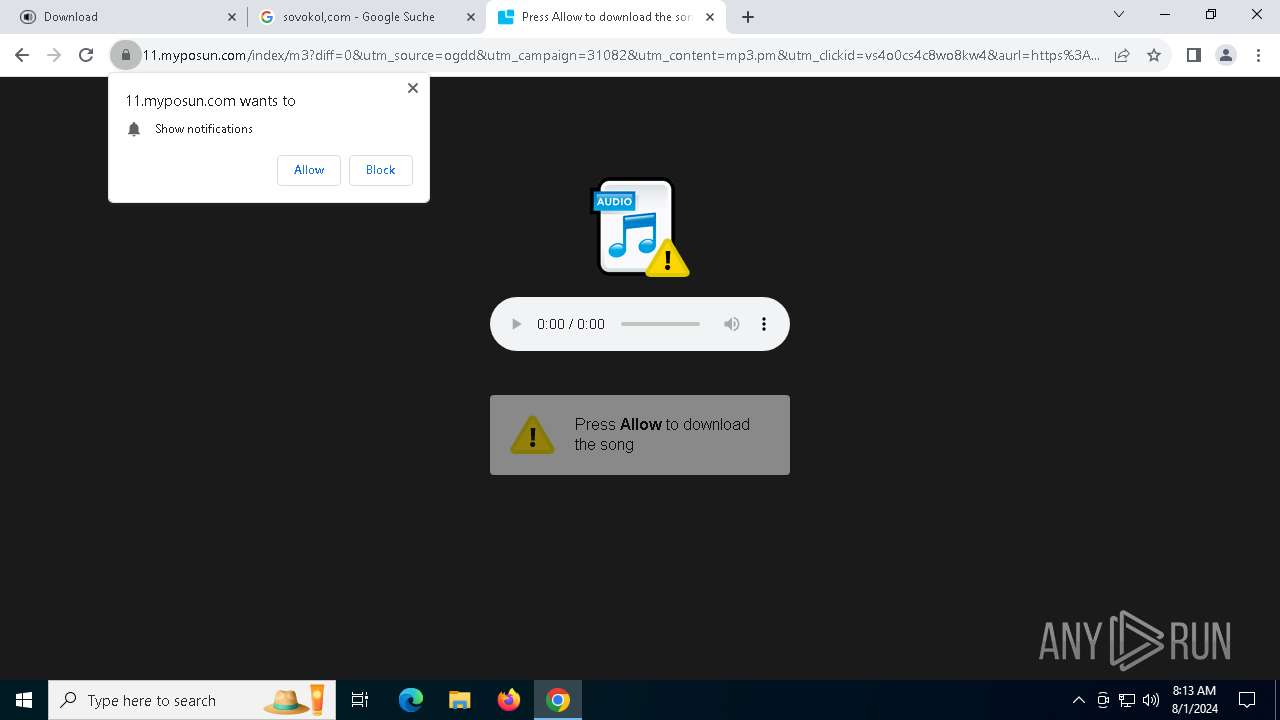Screen dimensions: 1280x720
Task: Open the Chrome profile menu
Action: [1225, 55]
